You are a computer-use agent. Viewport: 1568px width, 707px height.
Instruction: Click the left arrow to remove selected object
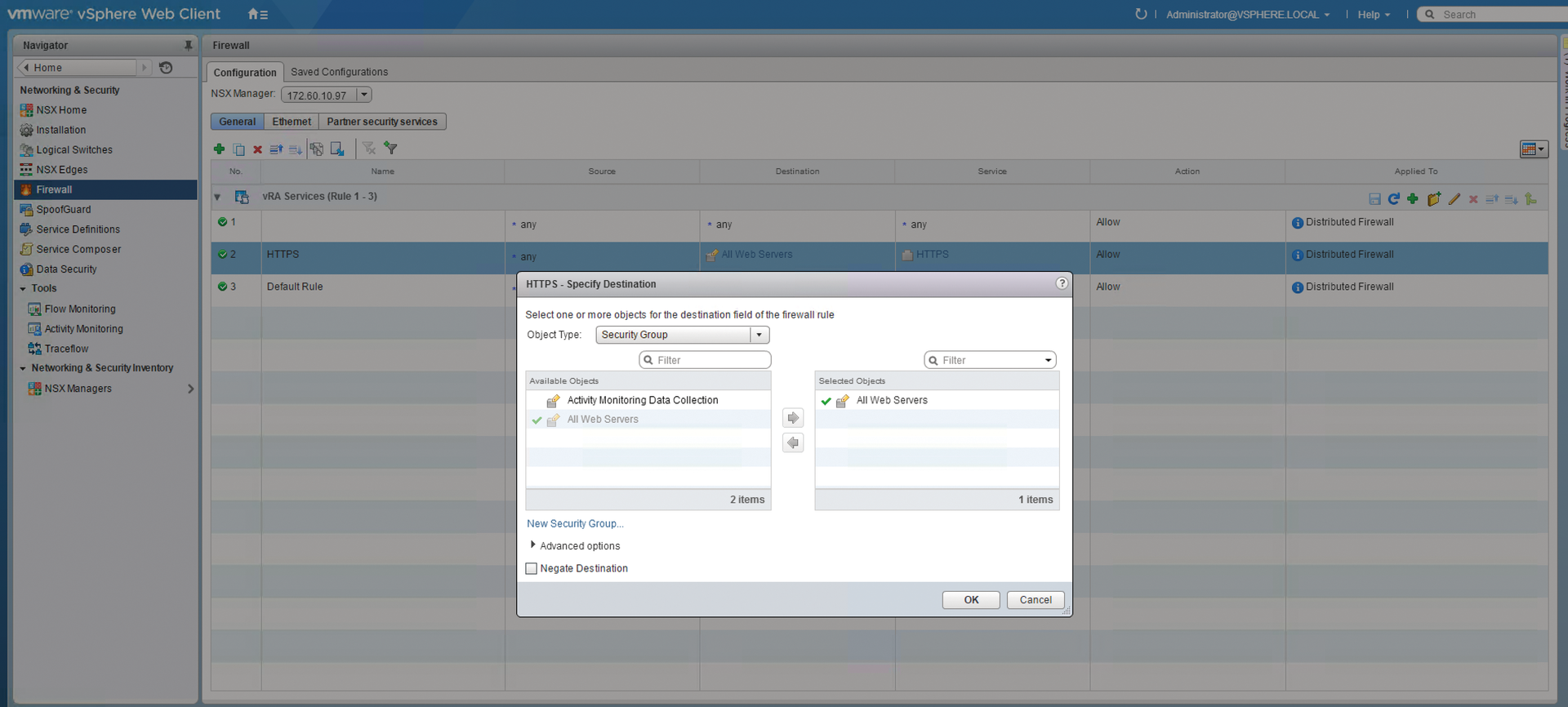coord(792,442)
